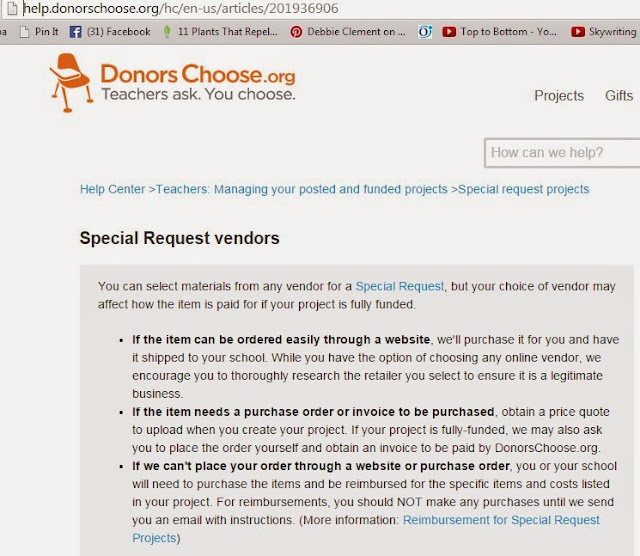Go to Help Center breadcrumb
Screen dimensions: 640x556
click(x=112, y=189)
